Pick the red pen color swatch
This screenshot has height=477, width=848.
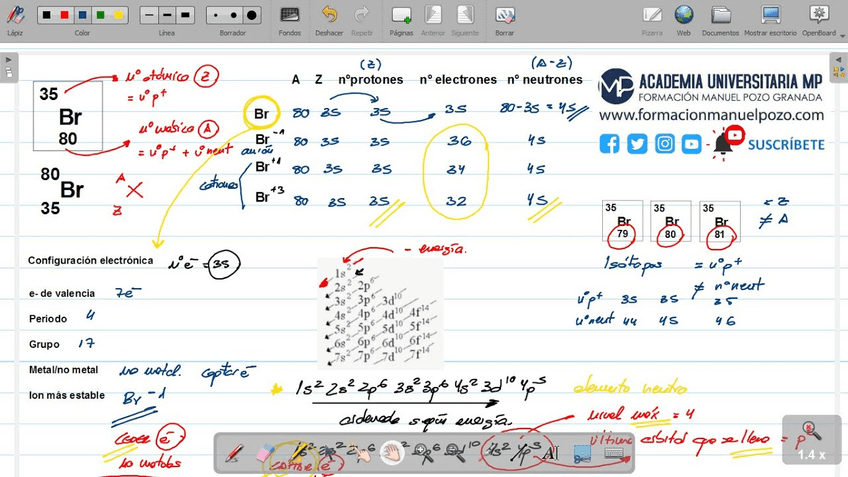click(65, 16)
